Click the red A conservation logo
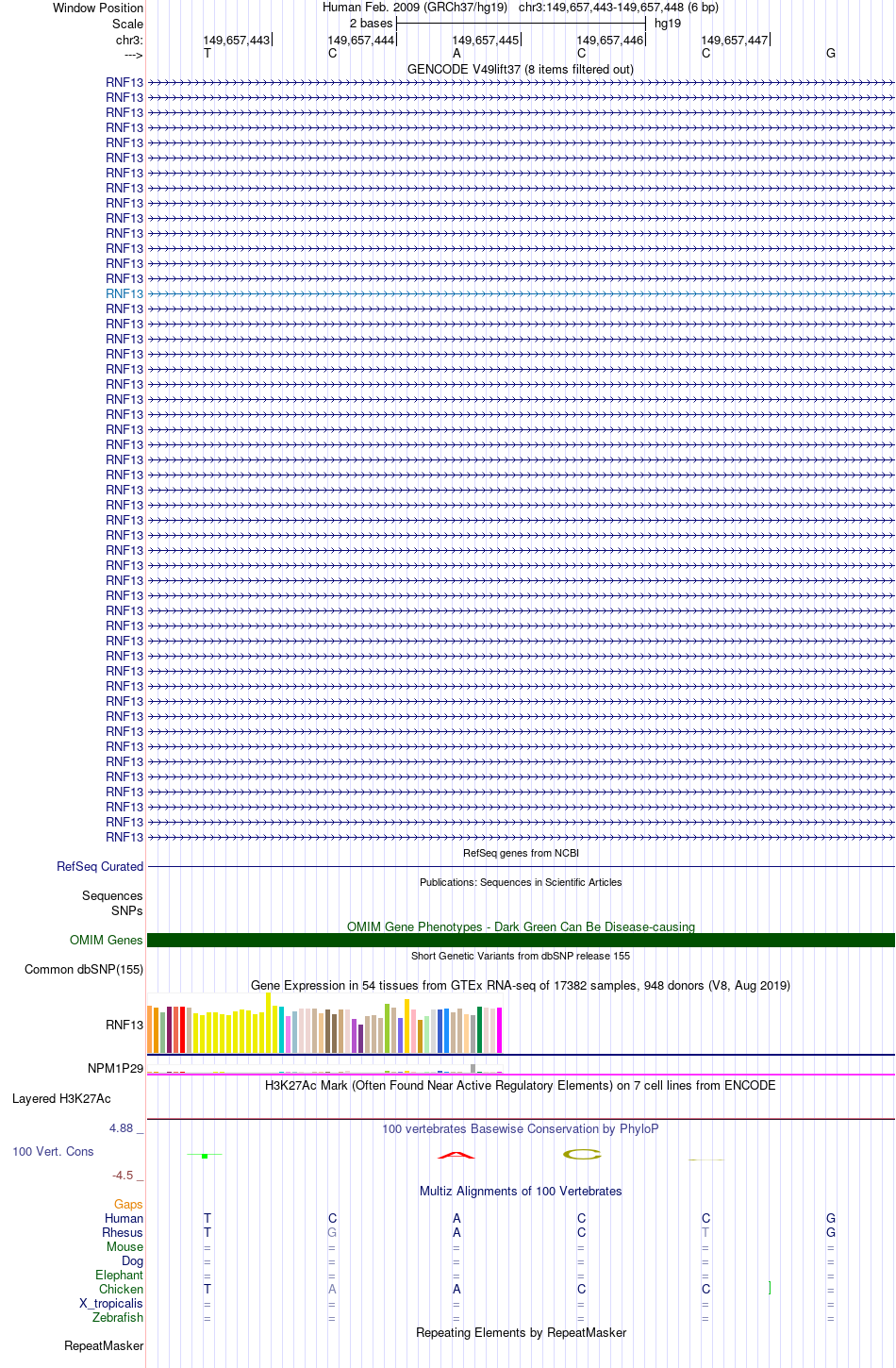The image size is (896, 1368). pyautogui.click(x=456, y=1155)
